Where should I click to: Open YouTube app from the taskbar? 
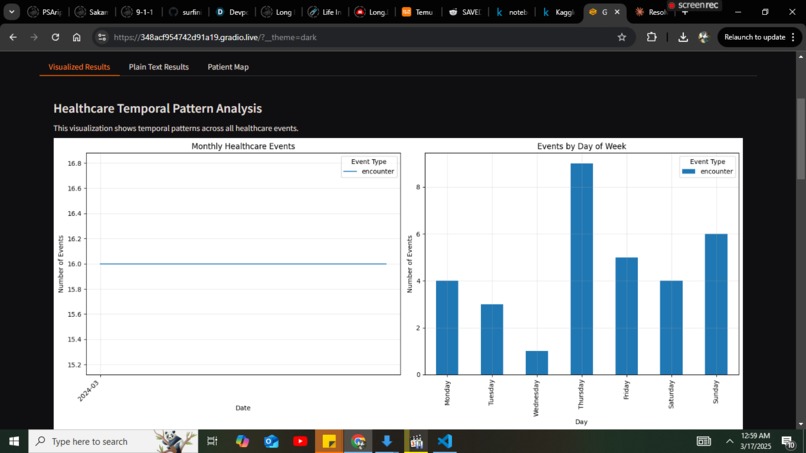tap(300, 441)
